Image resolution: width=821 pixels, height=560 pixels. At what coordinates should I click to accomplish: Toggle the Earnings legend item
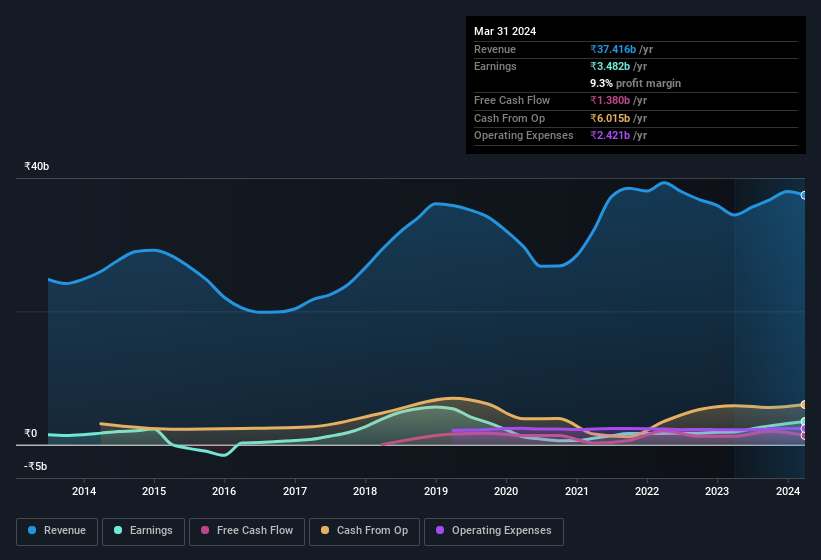click(x=143, y=531)
